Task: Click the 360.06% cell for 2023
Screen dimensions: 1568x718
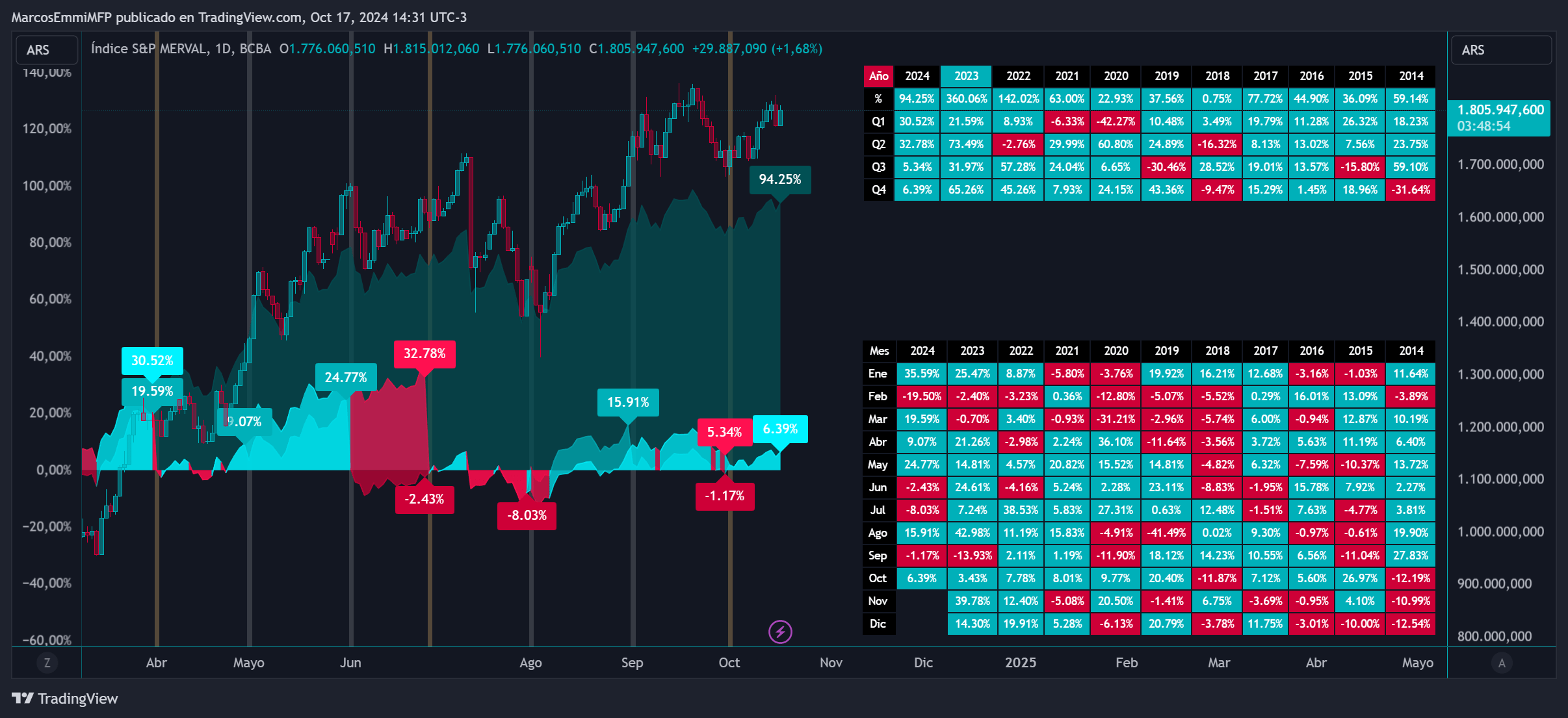Action: (x=966, y=99)
